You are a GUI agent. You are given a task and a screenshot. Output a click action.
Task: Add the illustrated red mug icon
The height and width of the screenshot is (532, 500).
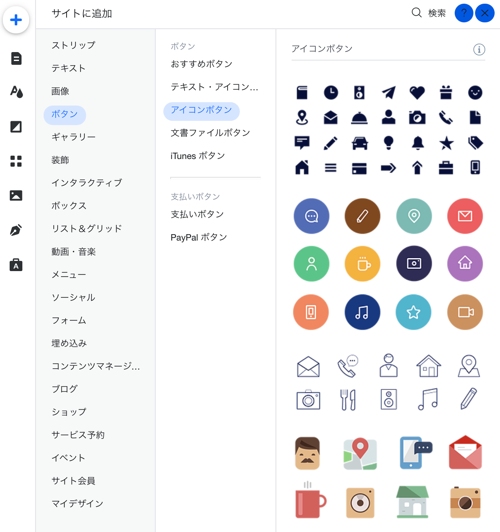tap(310, 500)
